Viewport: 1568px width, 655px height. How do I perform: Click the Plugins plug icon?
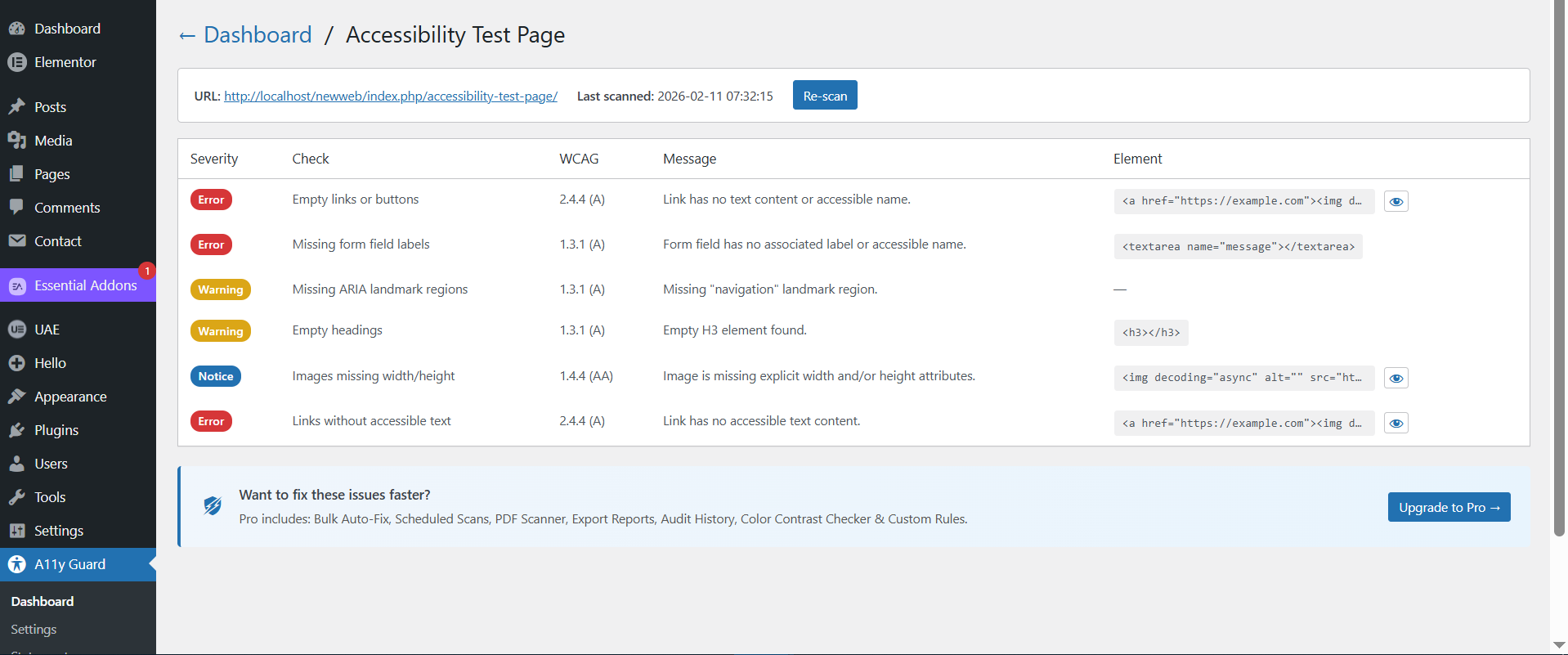[16, 430]
